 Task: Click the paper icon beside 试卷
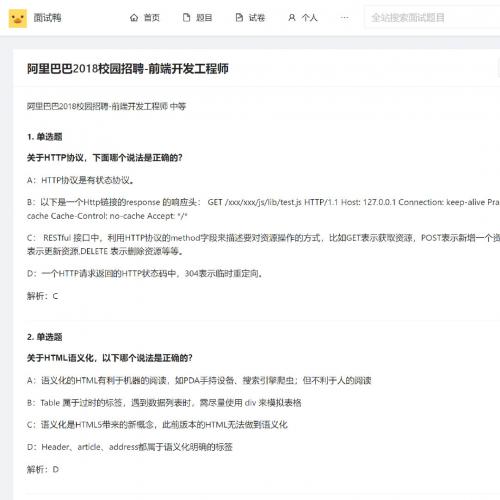(239, 18)
